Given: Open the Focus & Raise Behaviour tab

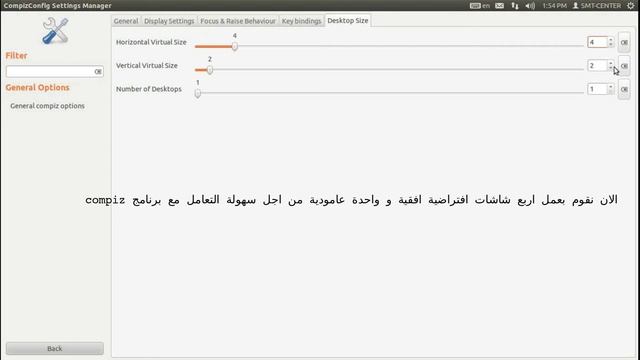Looking at the screenshot, I should (238, 21).
